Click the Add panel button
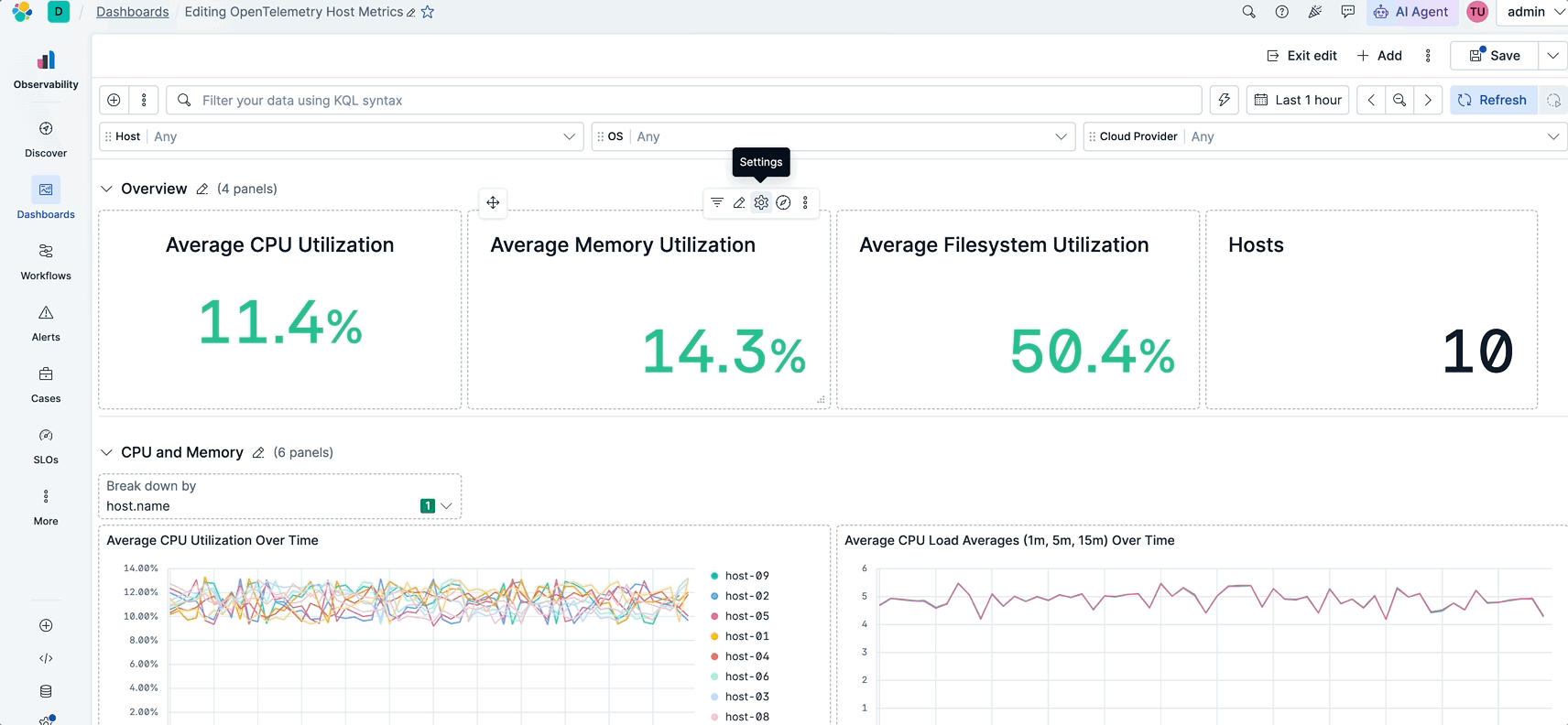1568x725 pixels. pos(1379,56)
